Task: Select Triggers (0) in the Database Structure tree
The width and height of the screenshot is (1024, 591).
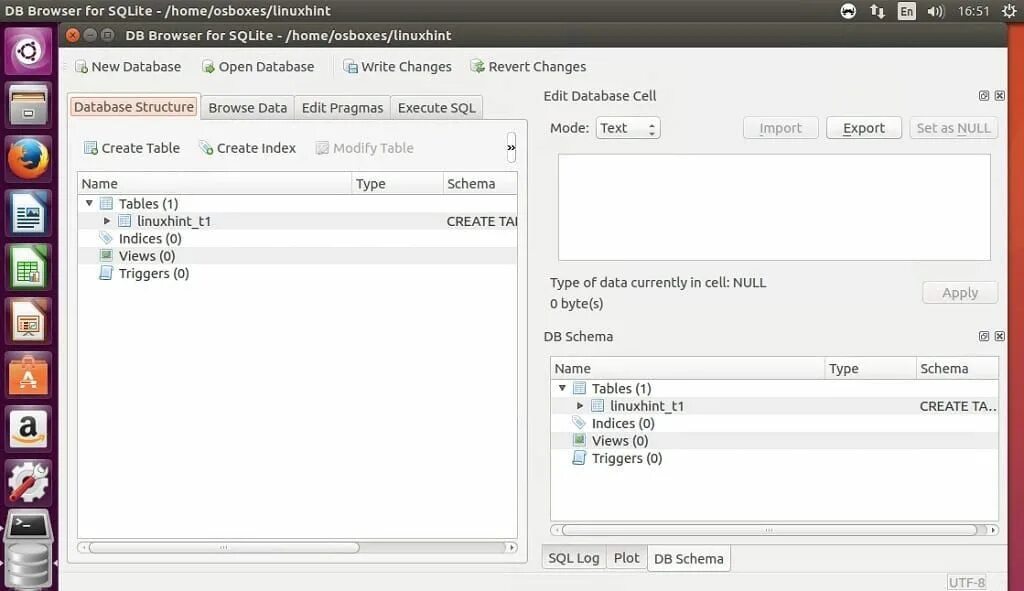Action: 153,274
